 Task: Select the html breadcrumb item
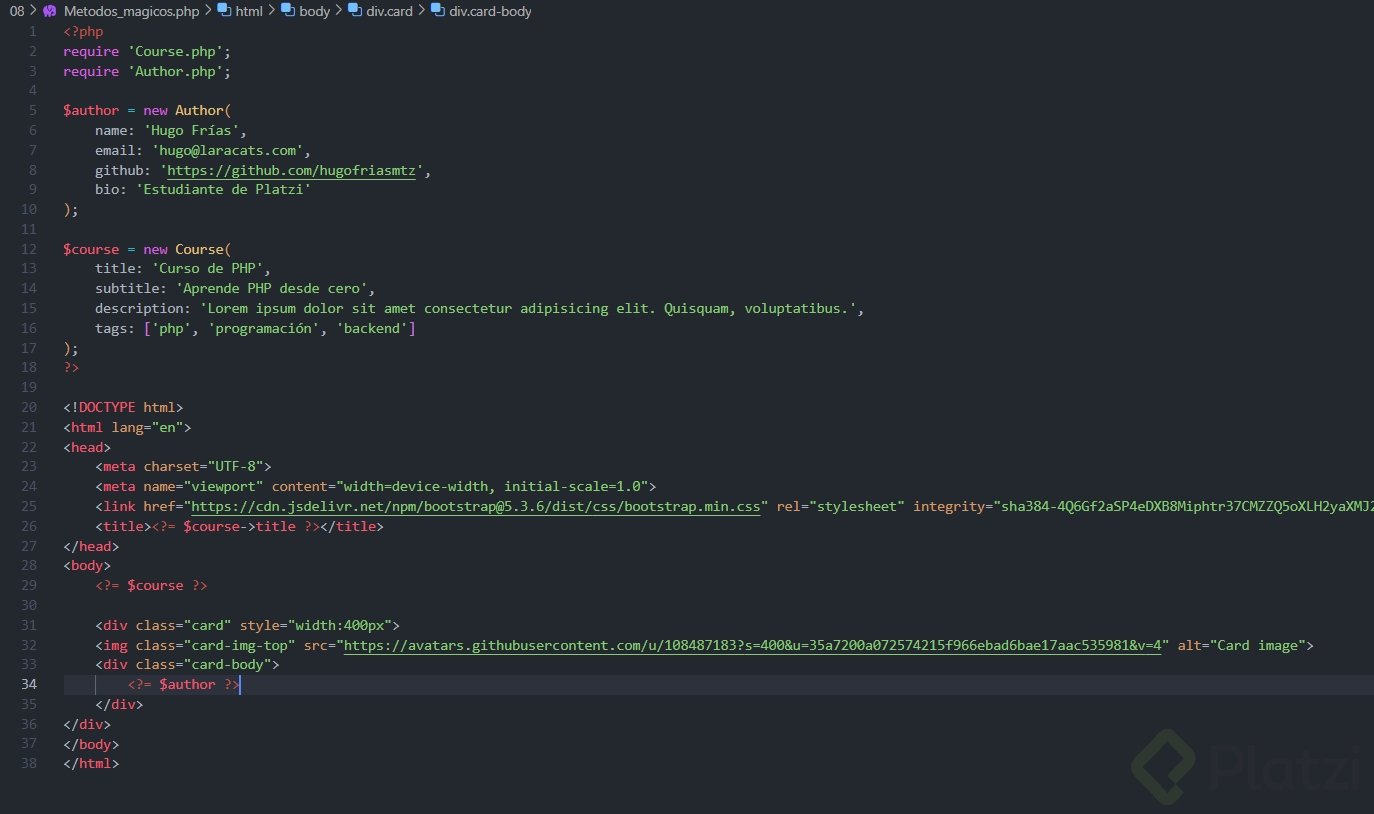point(249,11)
